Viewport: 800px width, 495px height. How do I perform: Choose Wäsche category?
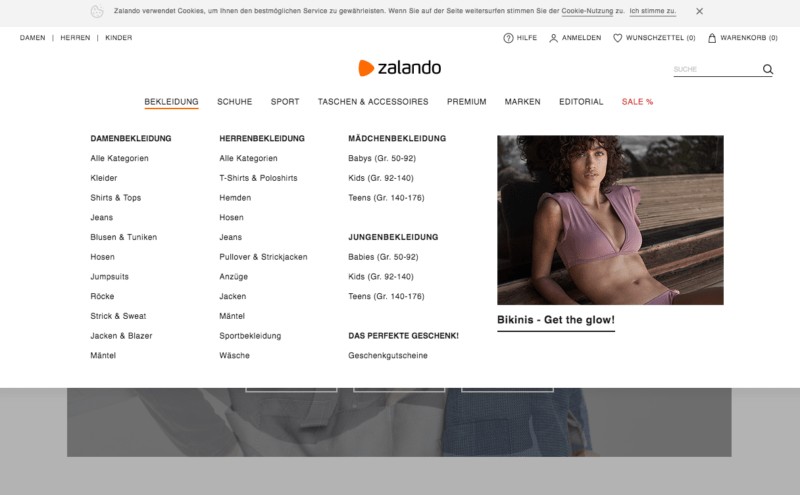pos(234,356)
